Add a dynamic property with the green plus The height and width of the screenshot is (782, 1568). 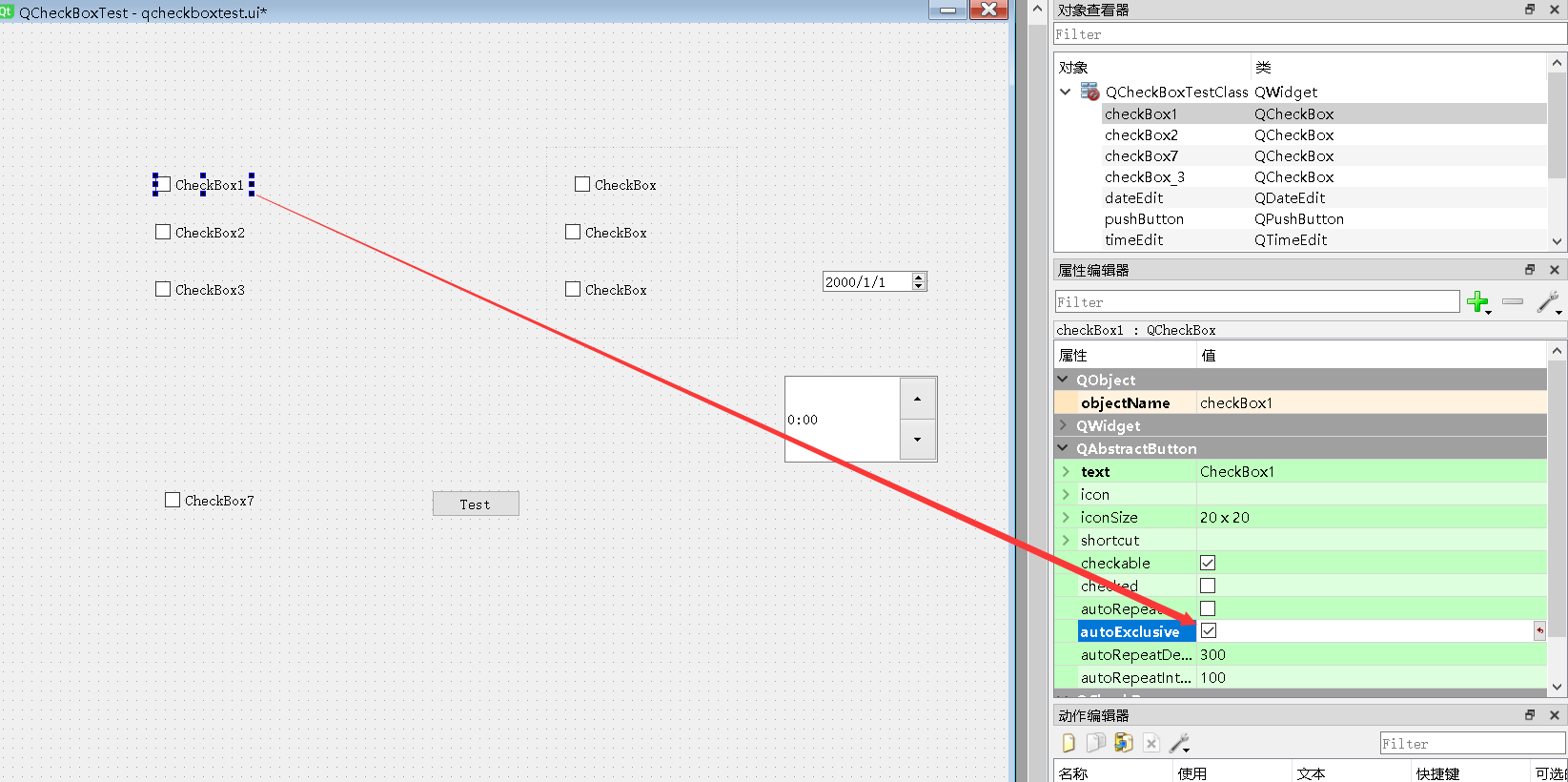pyautogui.click(x=1478, y=302)
